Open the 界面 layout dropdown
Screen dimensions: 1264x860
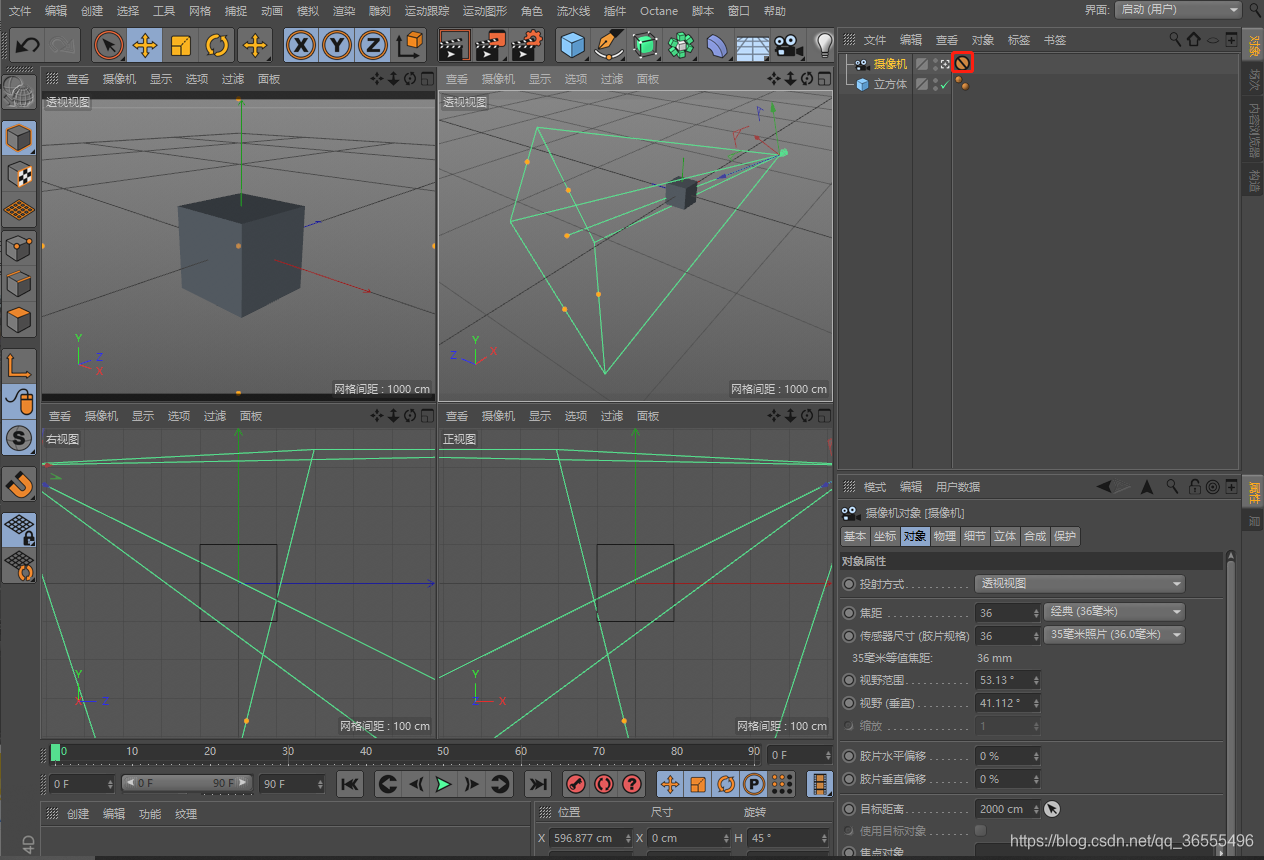pyautogui.click(x=1178, y=10)
